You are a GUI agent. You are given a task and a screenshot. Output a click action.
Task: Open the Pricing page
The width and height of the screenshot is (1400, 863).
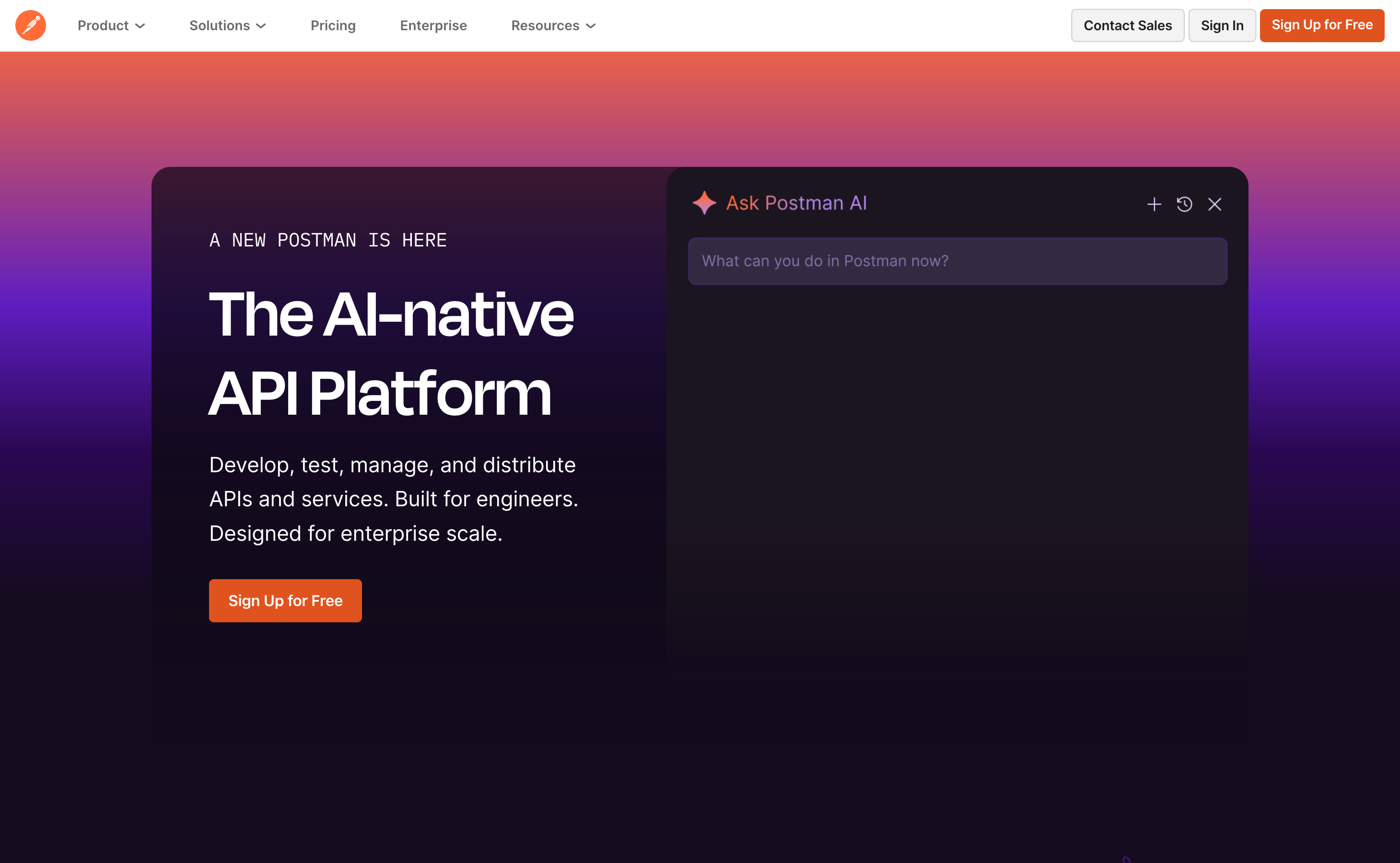click(x=333, y=26)
